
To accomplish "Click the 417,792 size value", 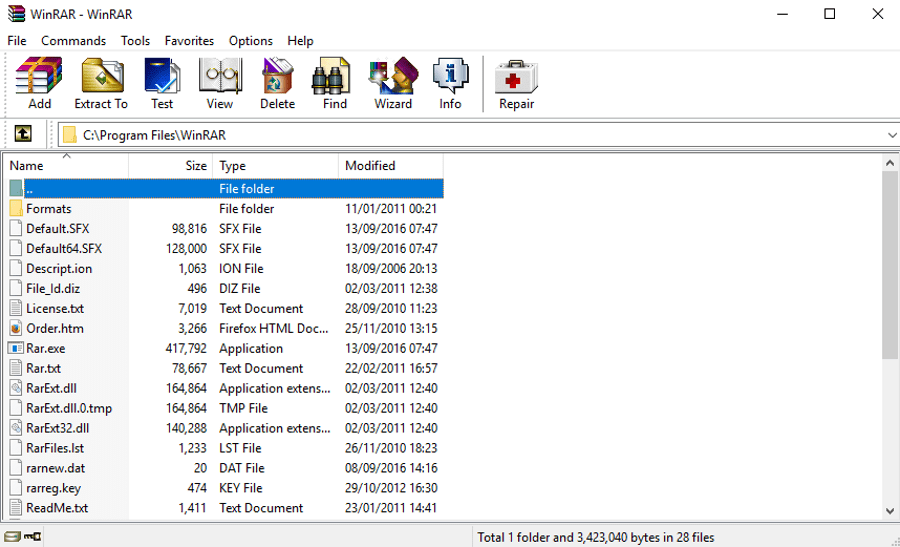I will click(x=186, y=348).
